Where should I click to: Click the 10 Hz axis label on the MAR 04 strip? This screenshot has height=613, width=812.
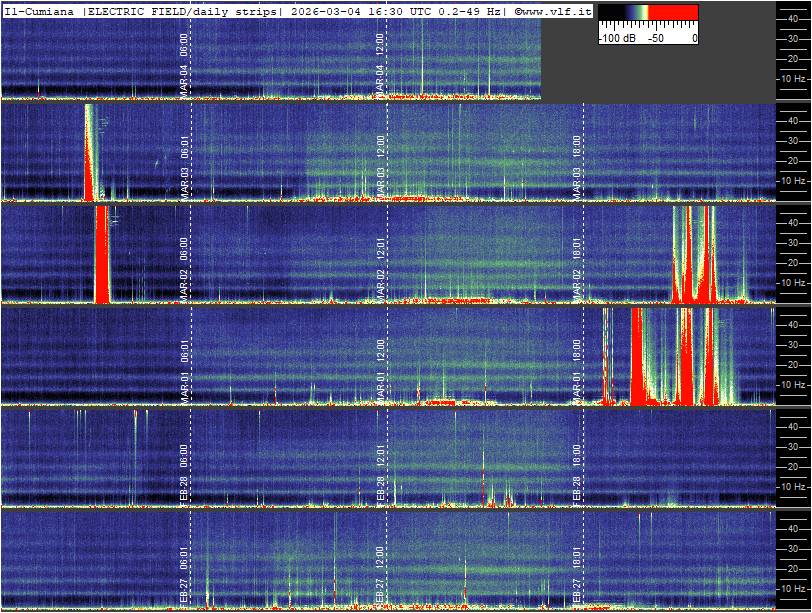coord(793,78)
